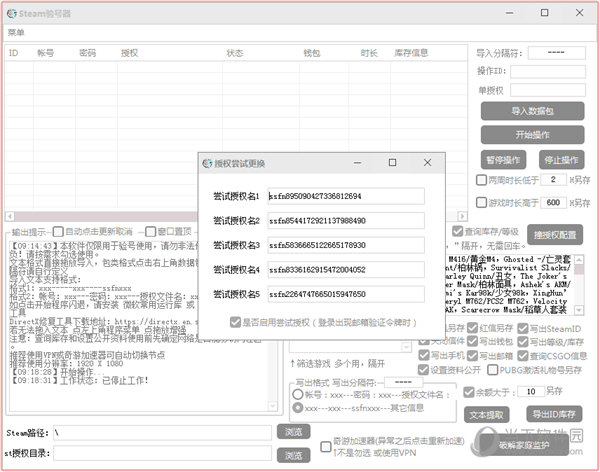Click the st授权目录 input field
The height and width of the screenshot is (472, 600).
coord(162,453)
